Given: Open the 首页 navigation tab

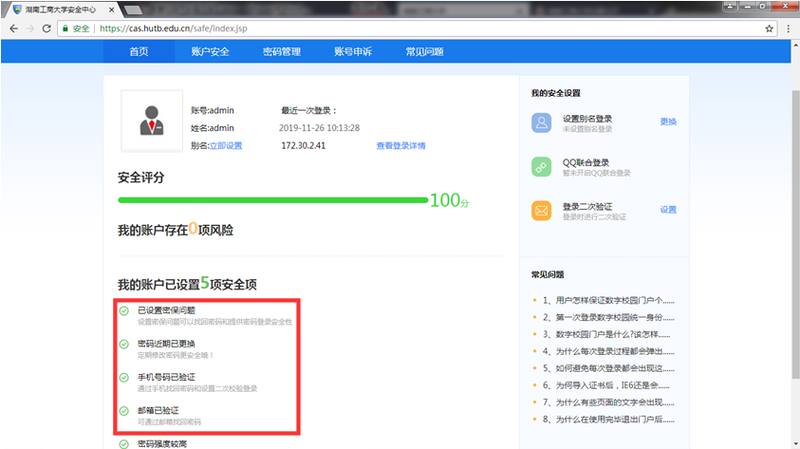Looking at the screenshot, I should [x=139, y=52].
